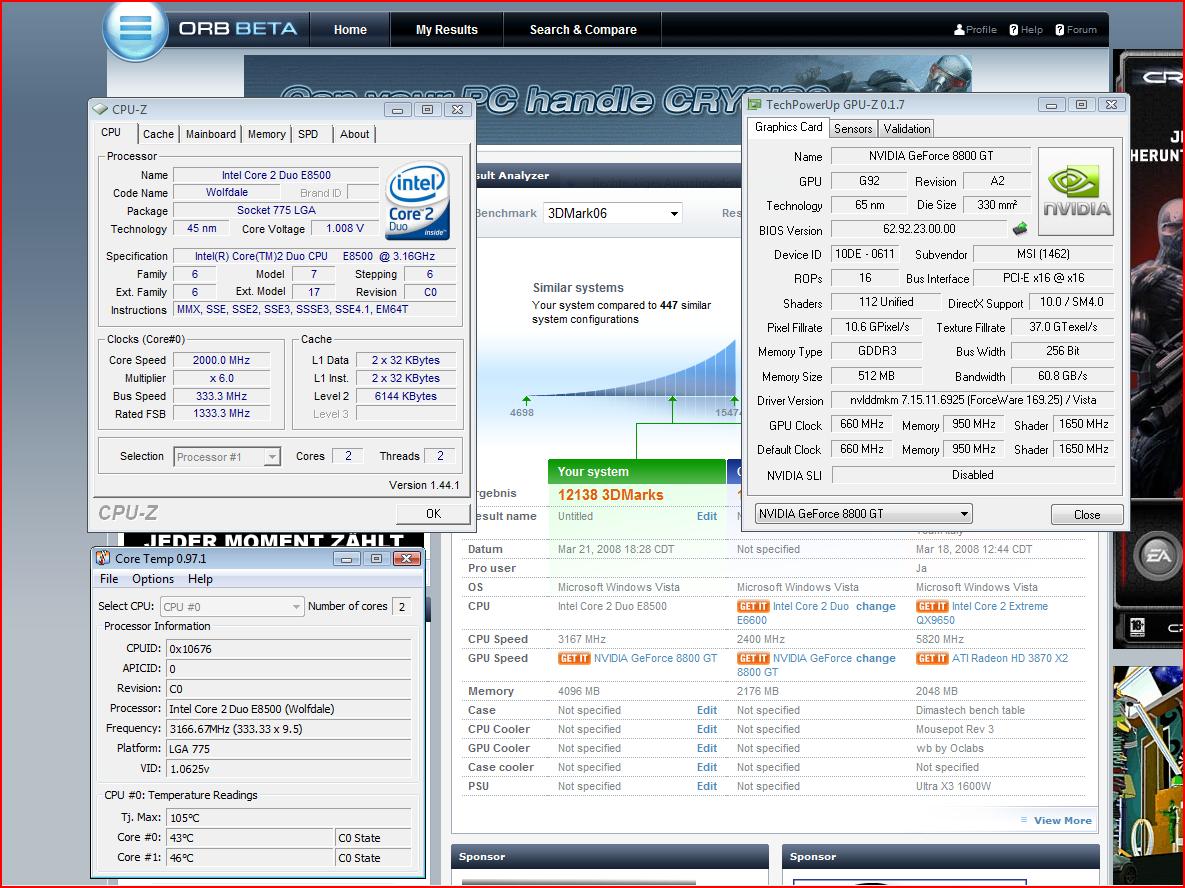Open Help in the ORB header

click(1026, 29)
